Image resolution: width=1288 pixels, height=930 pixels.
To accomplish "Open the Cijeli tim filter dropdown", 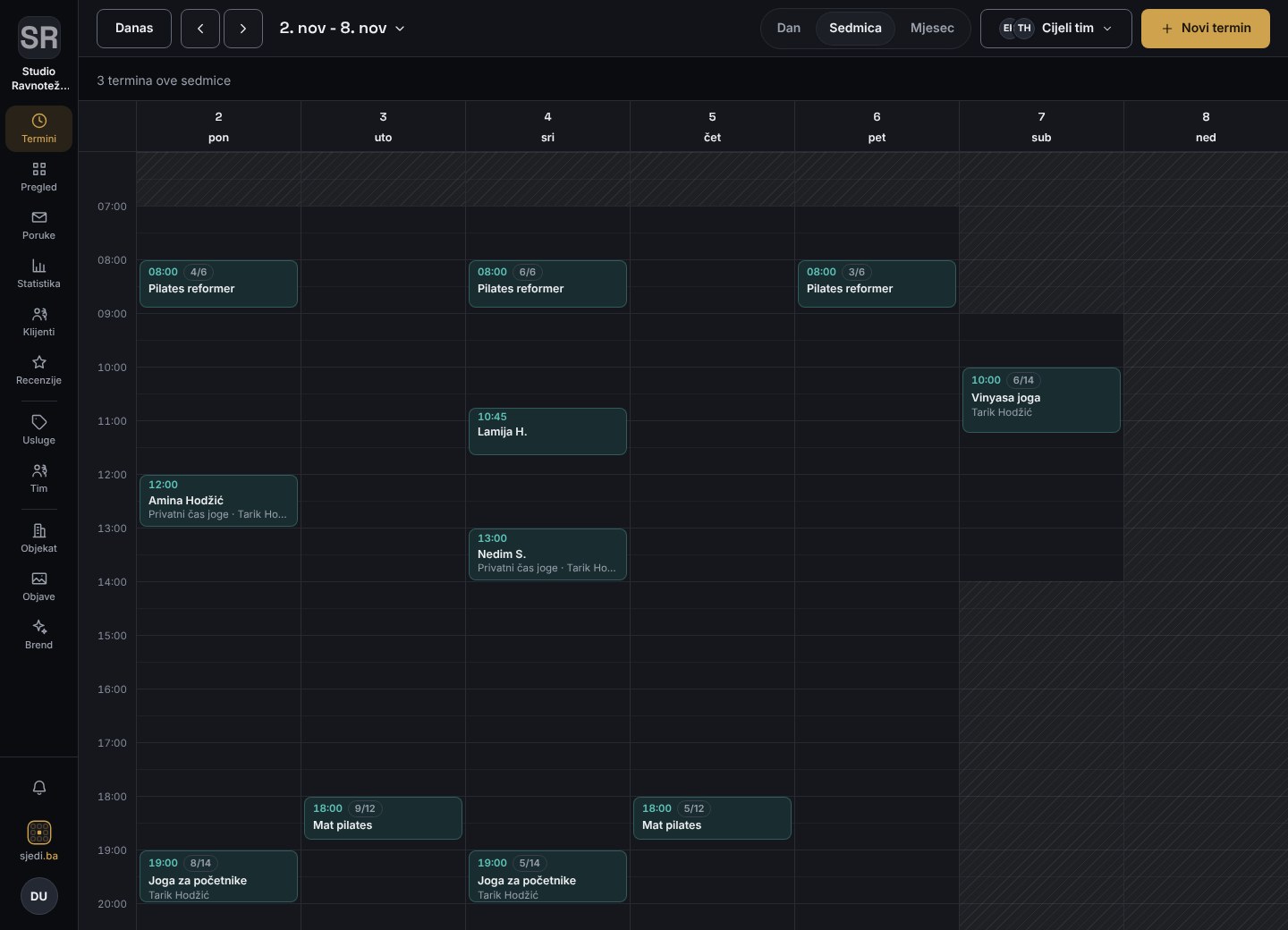I will click(1056, 29).
